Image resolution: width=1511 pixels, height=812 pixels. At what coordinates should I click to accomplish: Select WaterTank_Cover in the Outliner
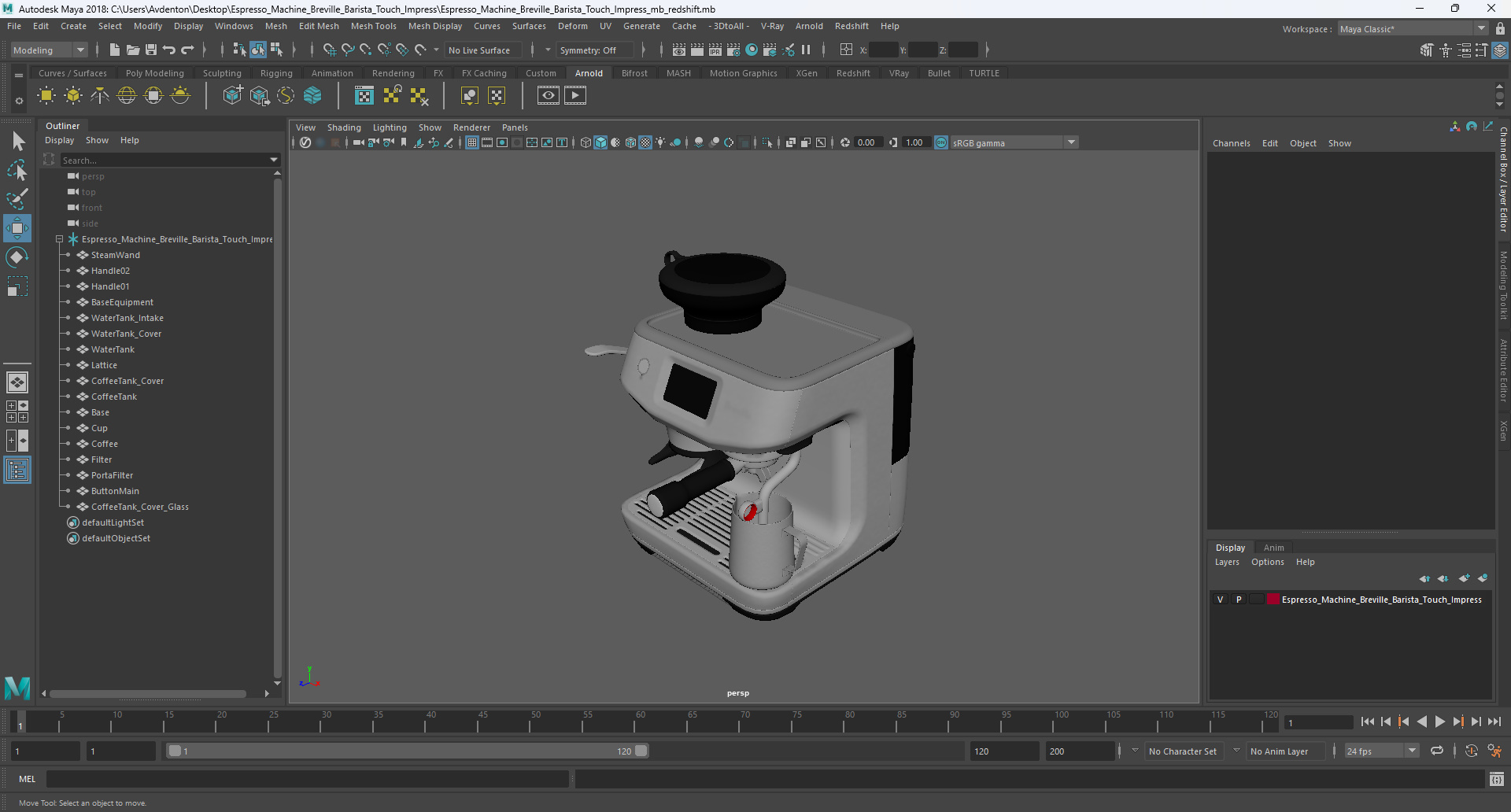point(126,334)
